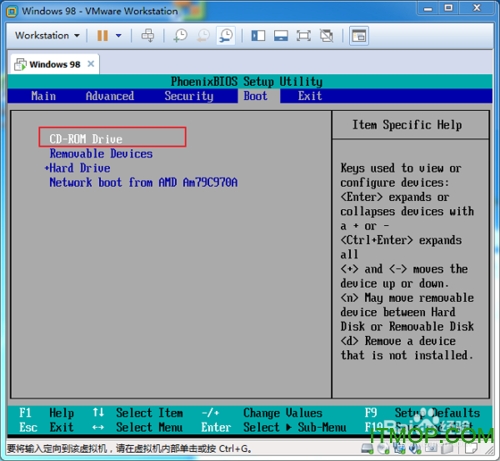This screenshot has height=461, width=500.
Task: Click the hard disk status icon
Action: coord(368,449)
